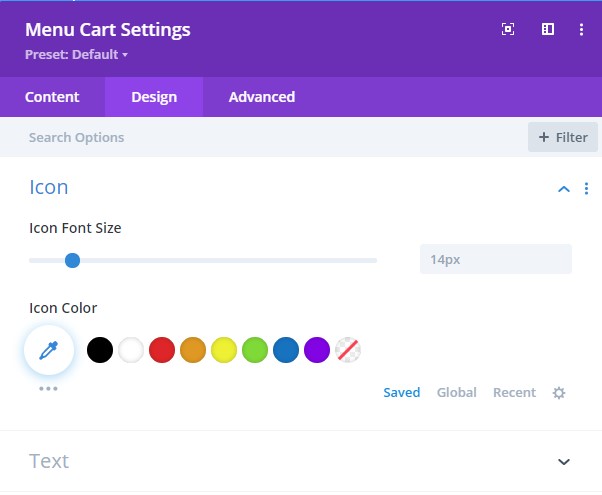Click the + Filter button

coord(563,137)
